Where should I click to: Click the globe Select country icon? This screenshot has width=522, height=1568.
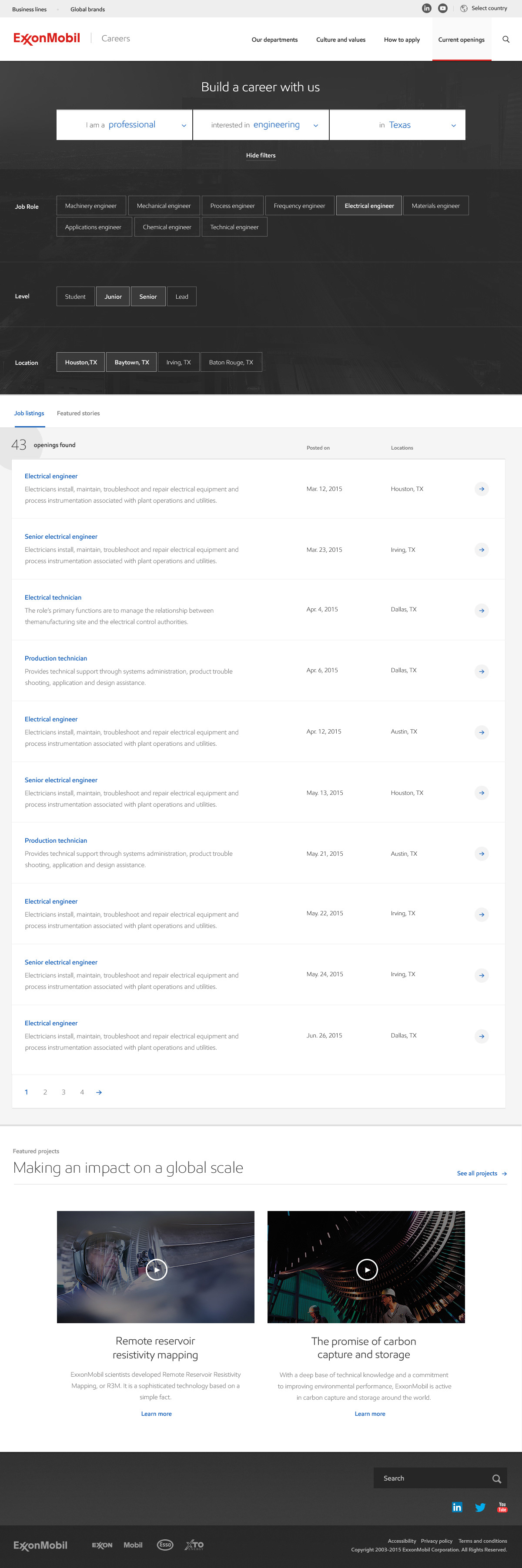pyautogui.click(x=464, y=9)
